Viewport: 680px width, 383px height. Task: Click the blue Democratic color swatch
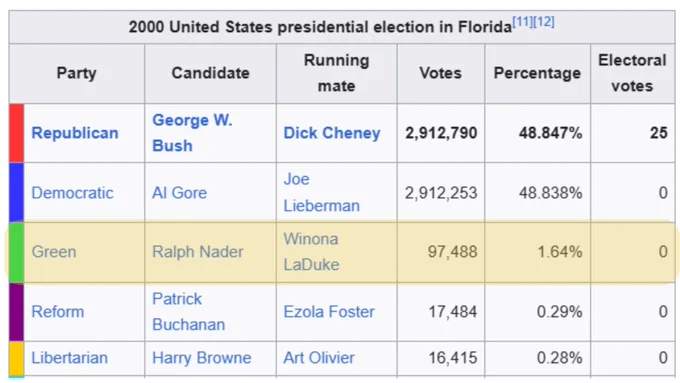click(16, 193)
